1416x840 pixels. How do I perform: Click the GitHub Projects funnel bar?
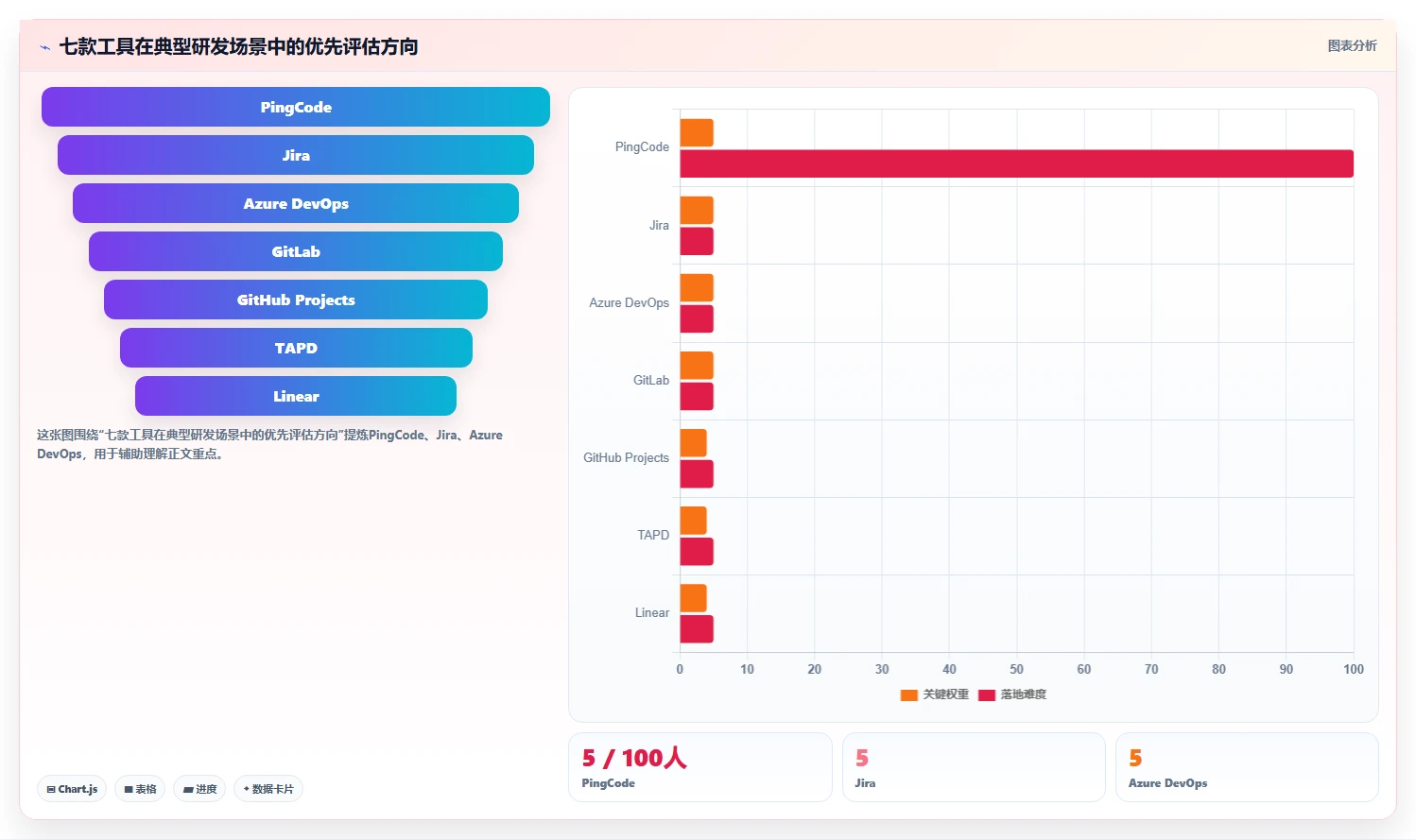point(296,300)
